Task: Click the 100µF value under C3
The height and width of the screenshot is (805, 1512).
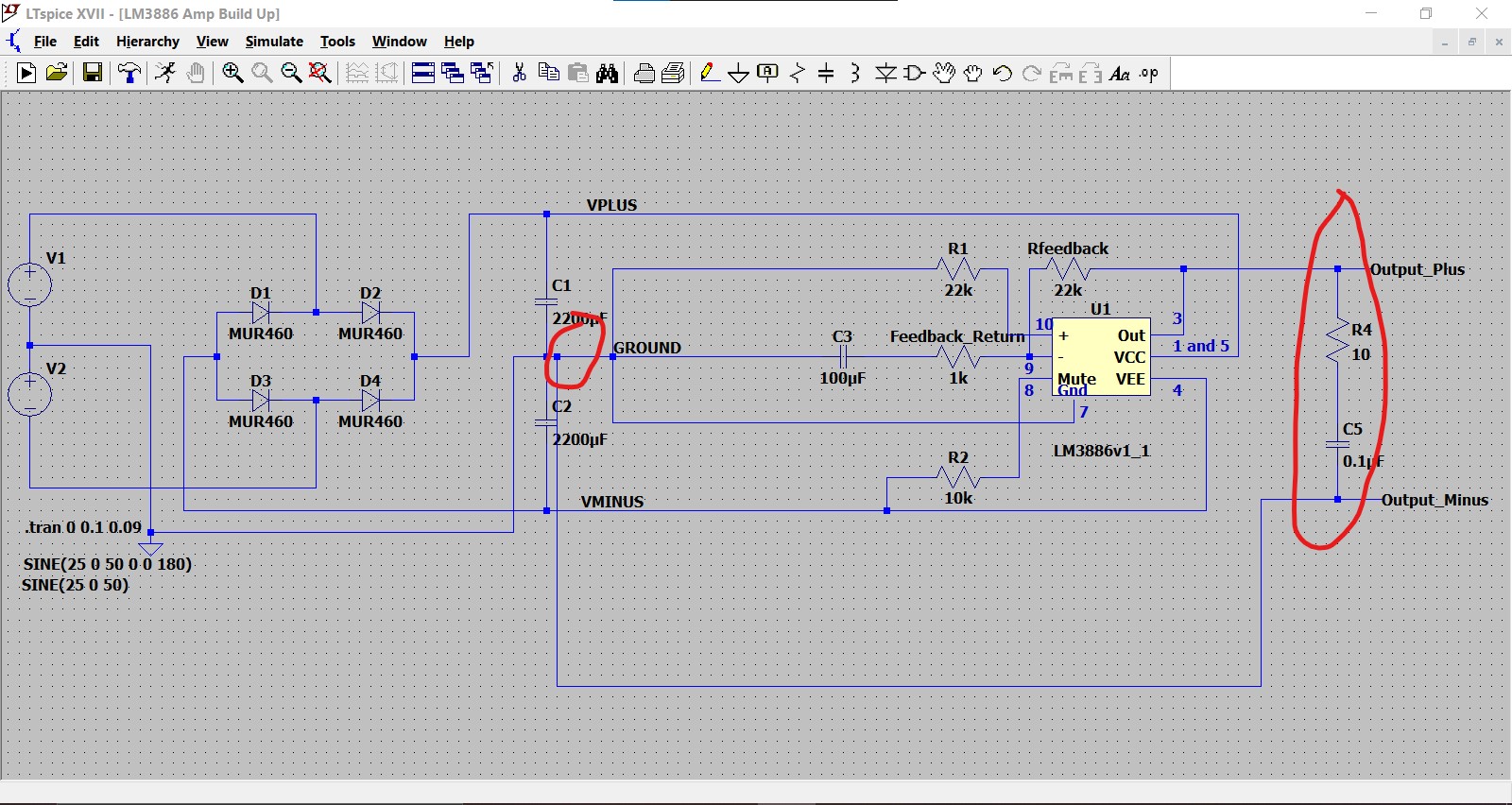Action: [x=842, y=378]
